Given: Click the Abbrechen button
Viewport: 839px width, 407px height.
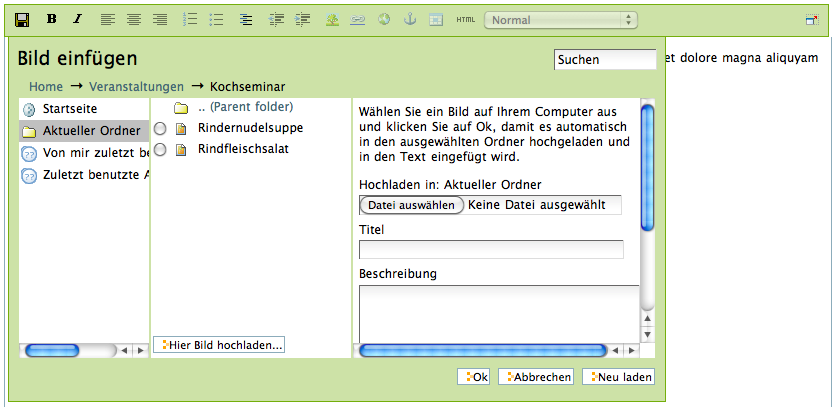Looking at the screenshot, I should tap(536, 377).
